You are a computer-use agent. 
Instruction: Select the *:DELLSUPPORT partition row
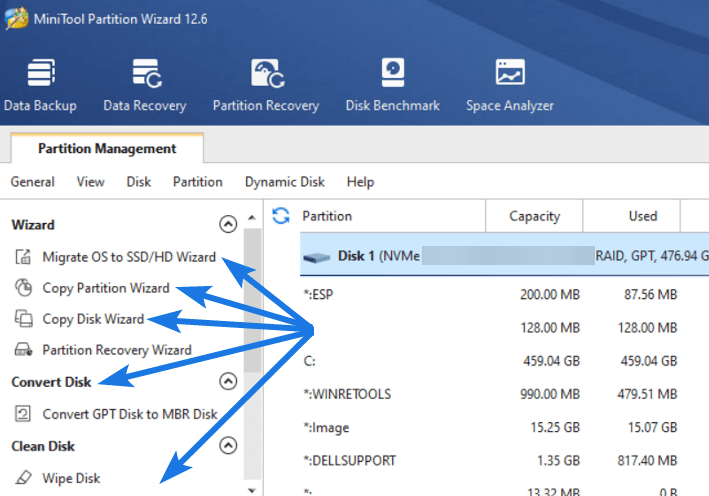click(x=504, y=460)
